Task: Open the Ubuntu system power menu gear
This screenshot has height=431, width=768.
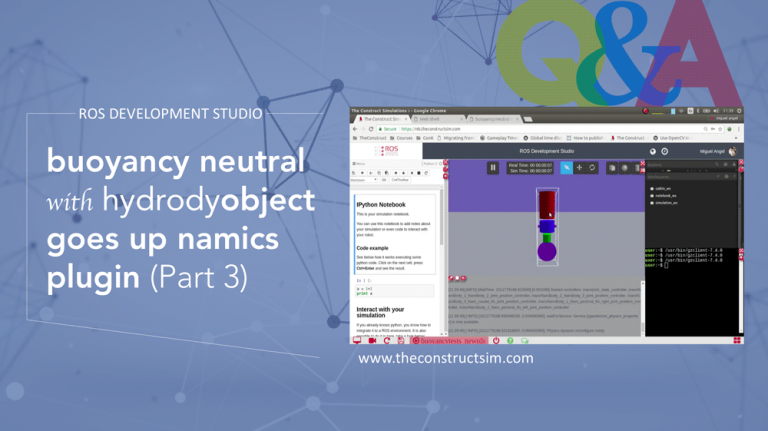Action: click(x=739, y=111)
